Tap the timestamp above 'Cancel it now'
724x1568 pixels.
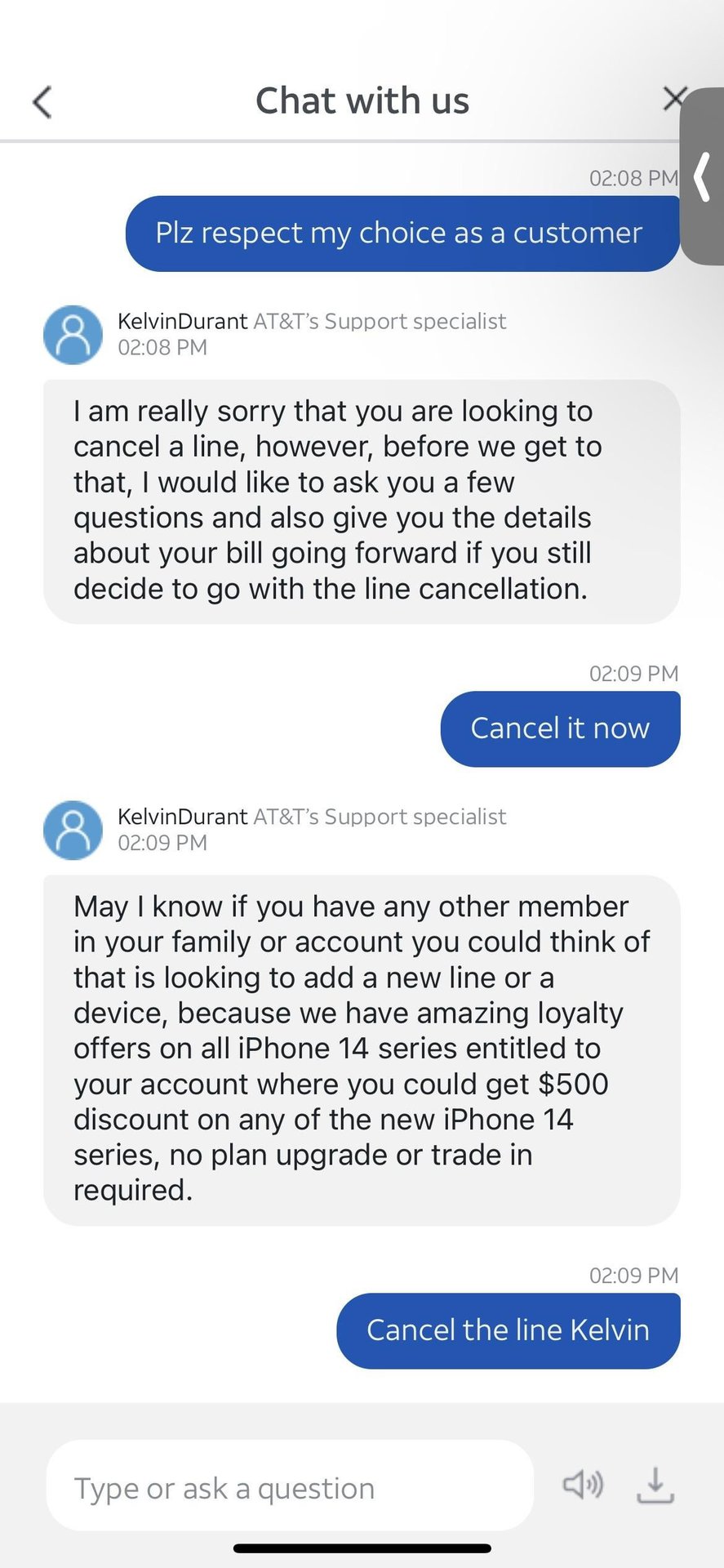coord(633,674)
